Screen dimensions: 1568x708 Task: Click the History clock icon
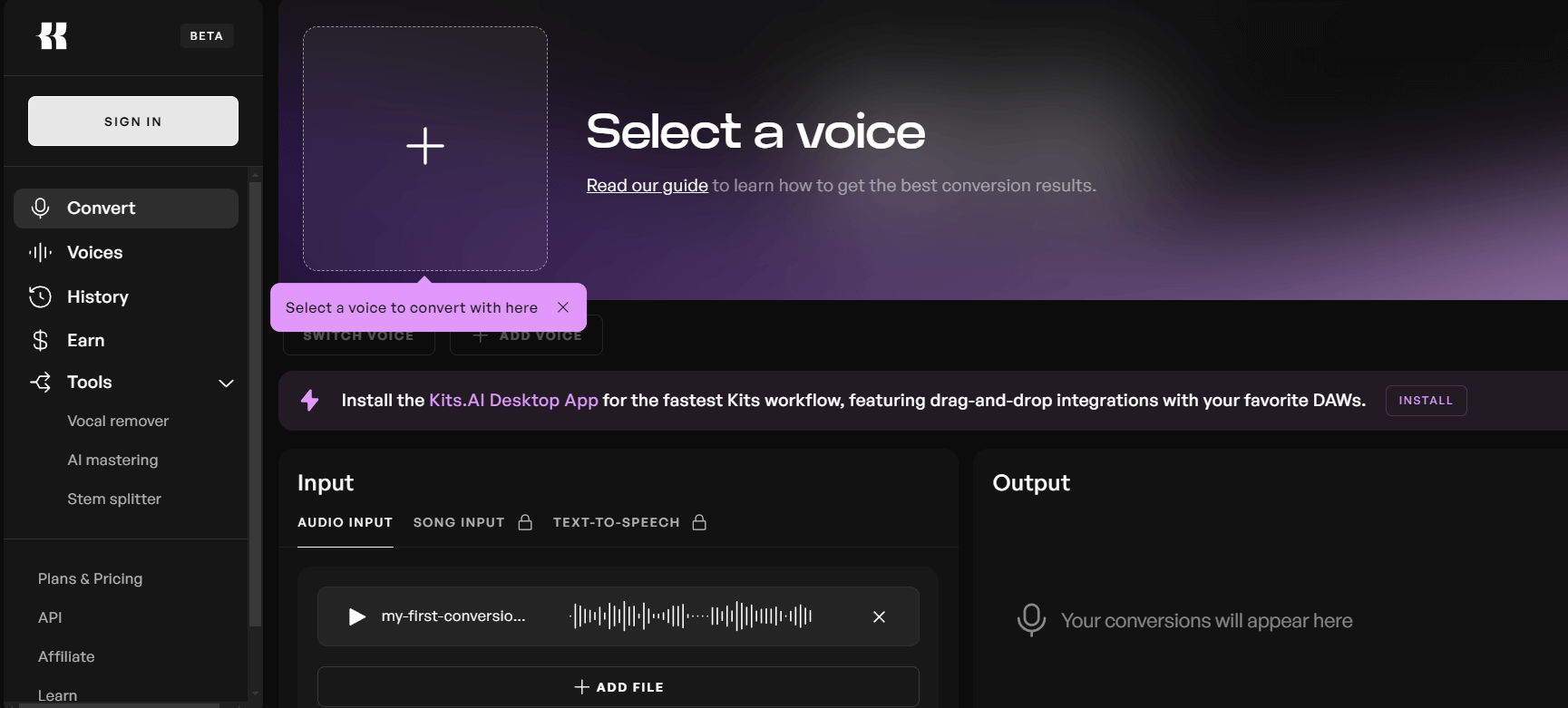[40, 296]
